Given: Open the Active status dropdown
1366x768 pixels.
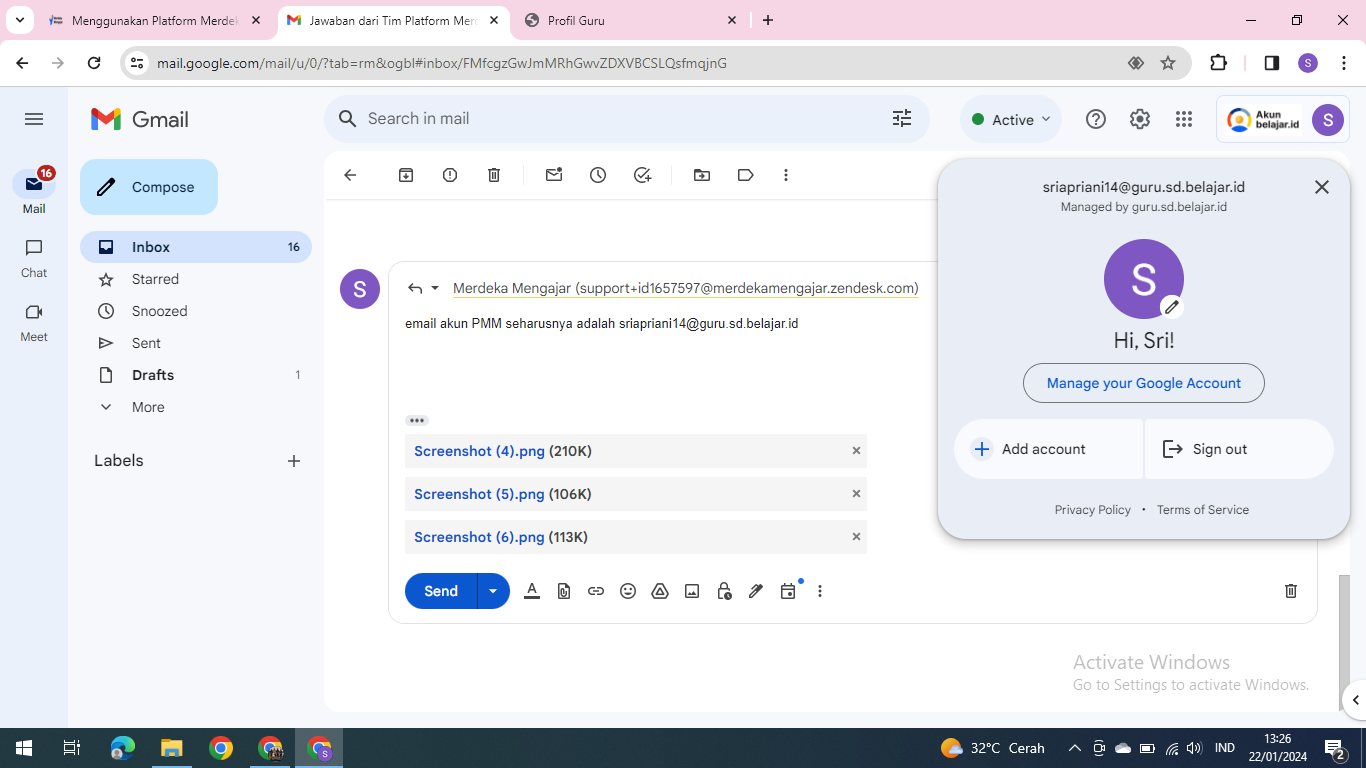Looking at the screenshot, I should (1012, 120).
